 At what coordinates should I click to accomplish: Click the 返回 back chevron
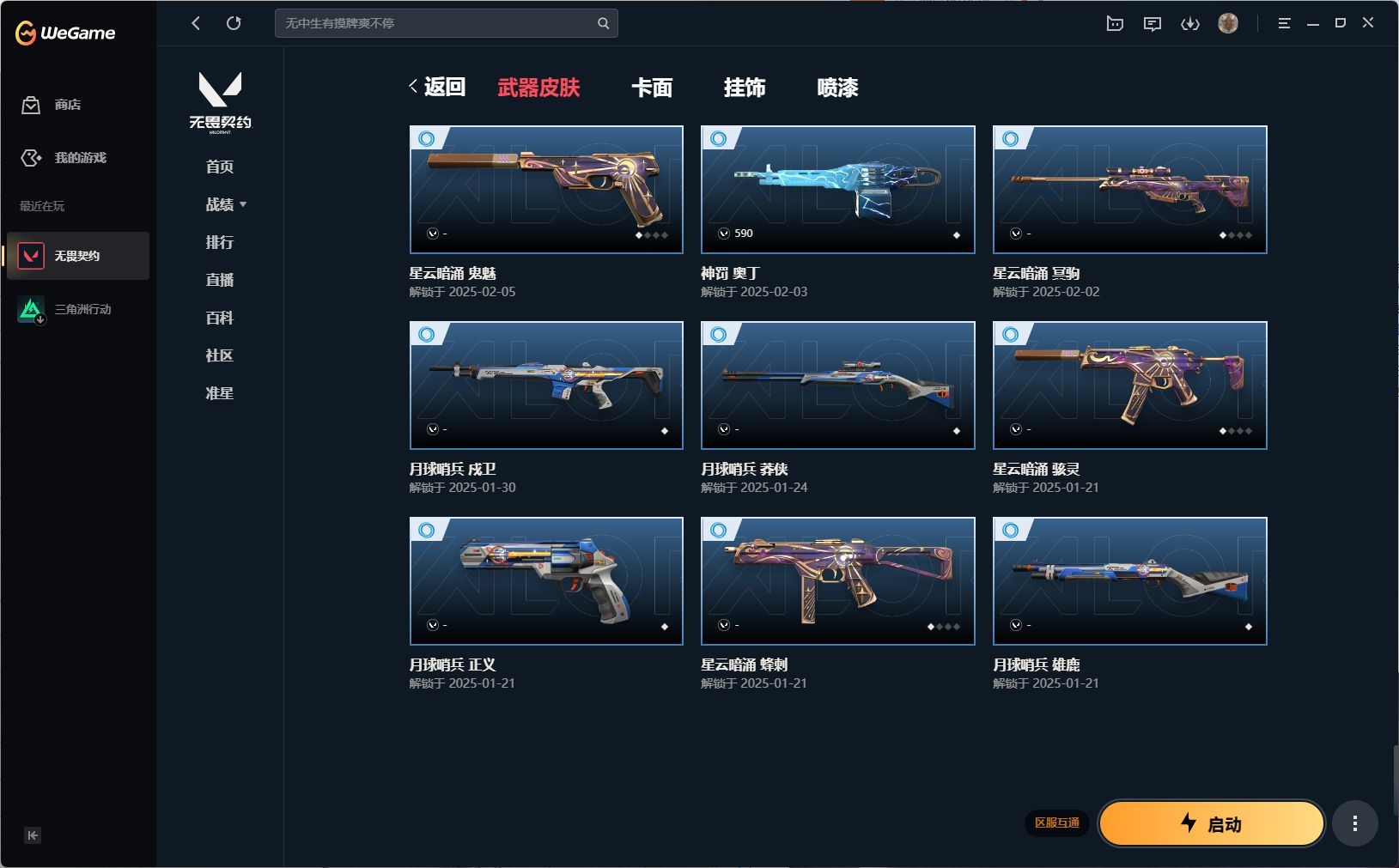coord(413,87)
